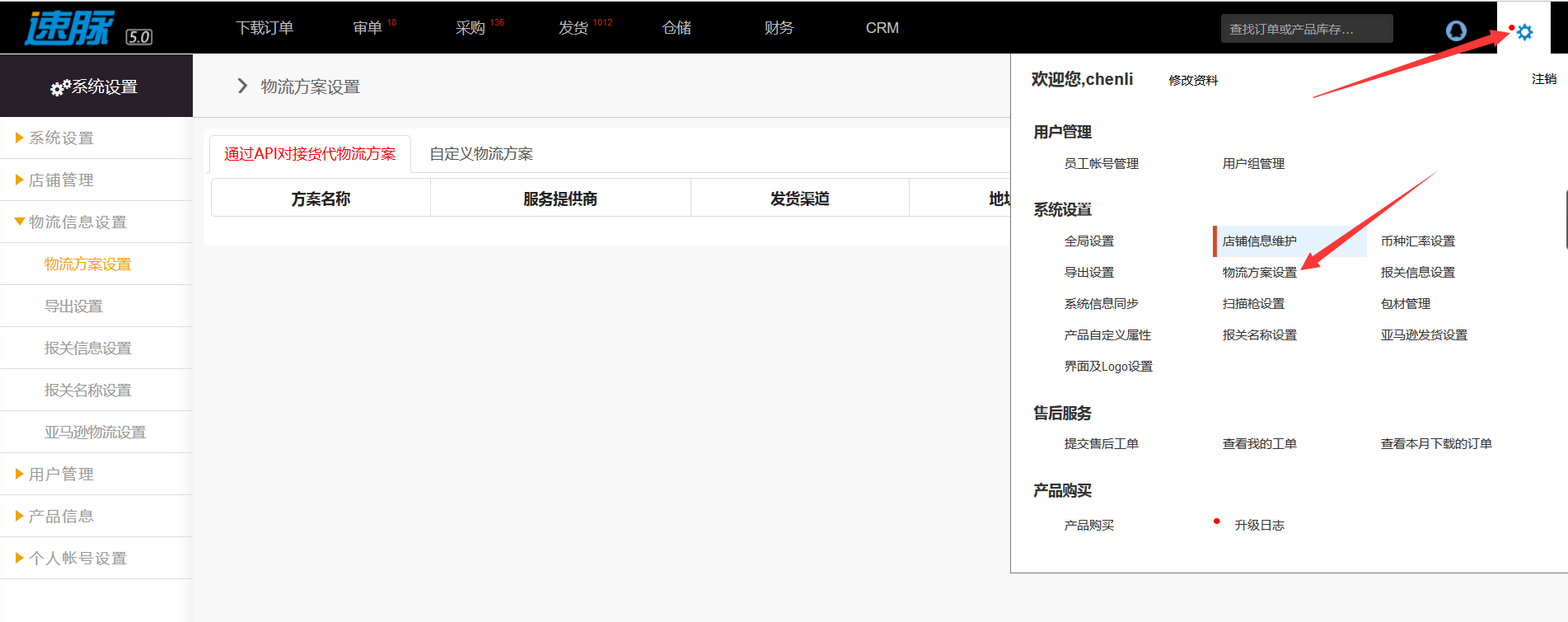Click the gear settings icon
The height and width of the screenshot is (622, 1568).
(1524, 32)
